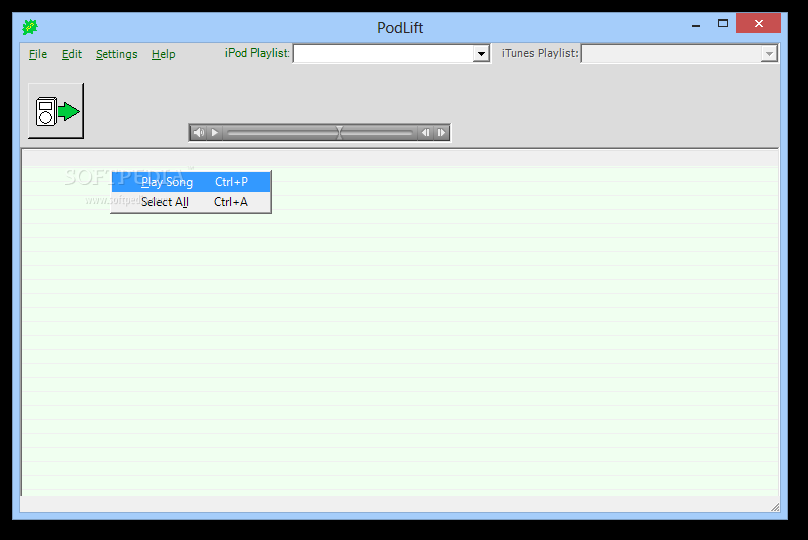Mute audio using the speaker icon

tap(198, 133)
